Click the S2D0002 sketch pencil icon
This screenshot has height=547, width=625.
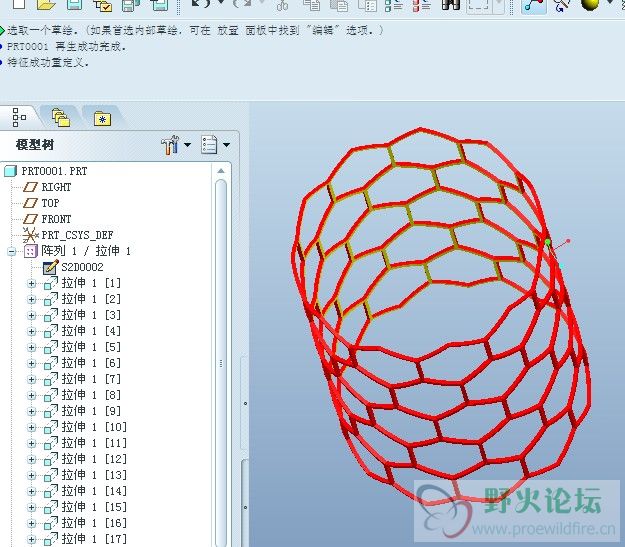coord(51,267)
